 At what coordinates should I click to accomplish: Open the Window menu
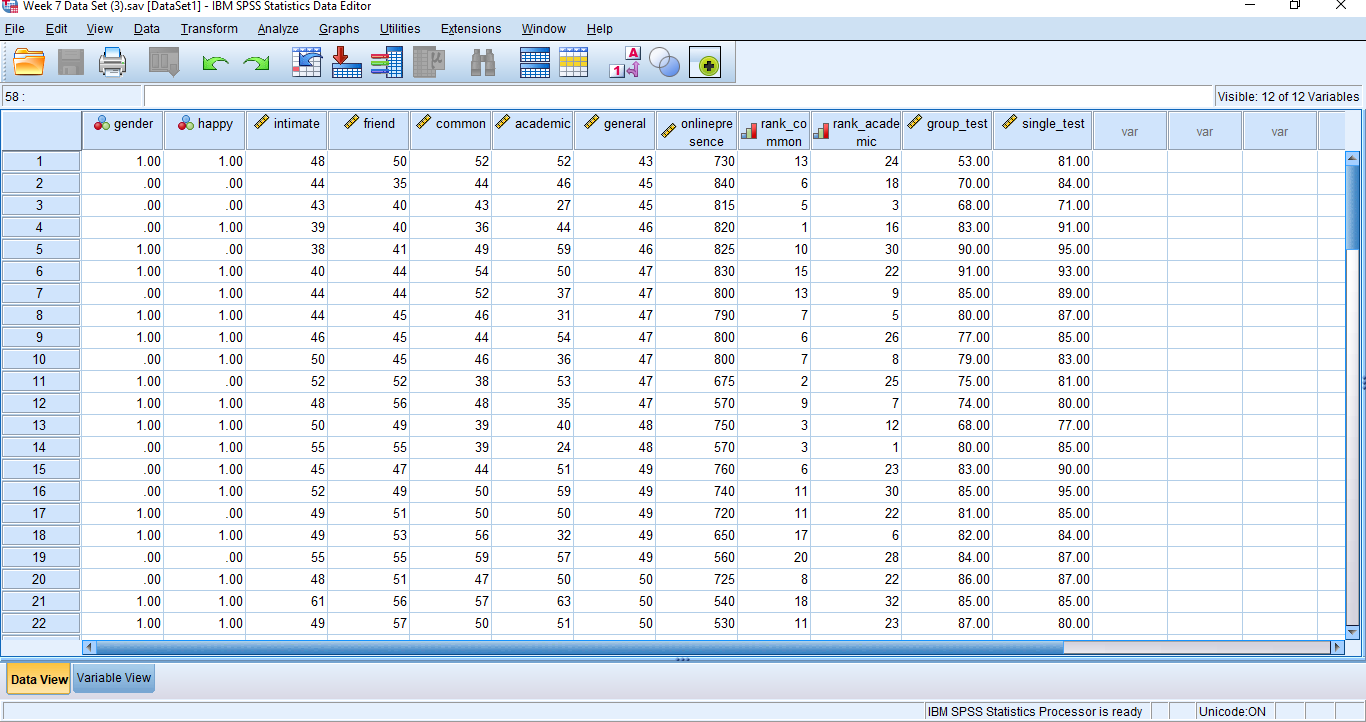pyautogui.click(x=543, y=29)
